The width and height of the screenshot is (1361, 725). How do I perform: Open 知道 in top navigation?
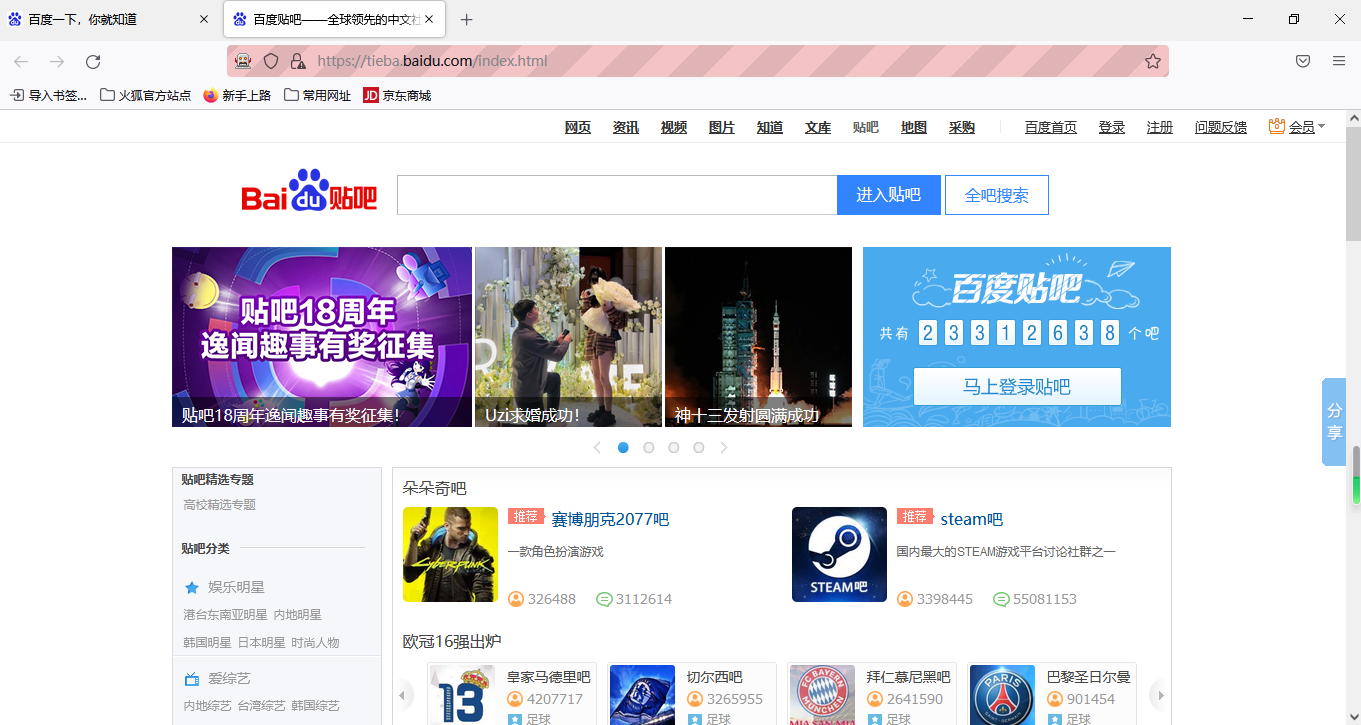click(770, 127)
